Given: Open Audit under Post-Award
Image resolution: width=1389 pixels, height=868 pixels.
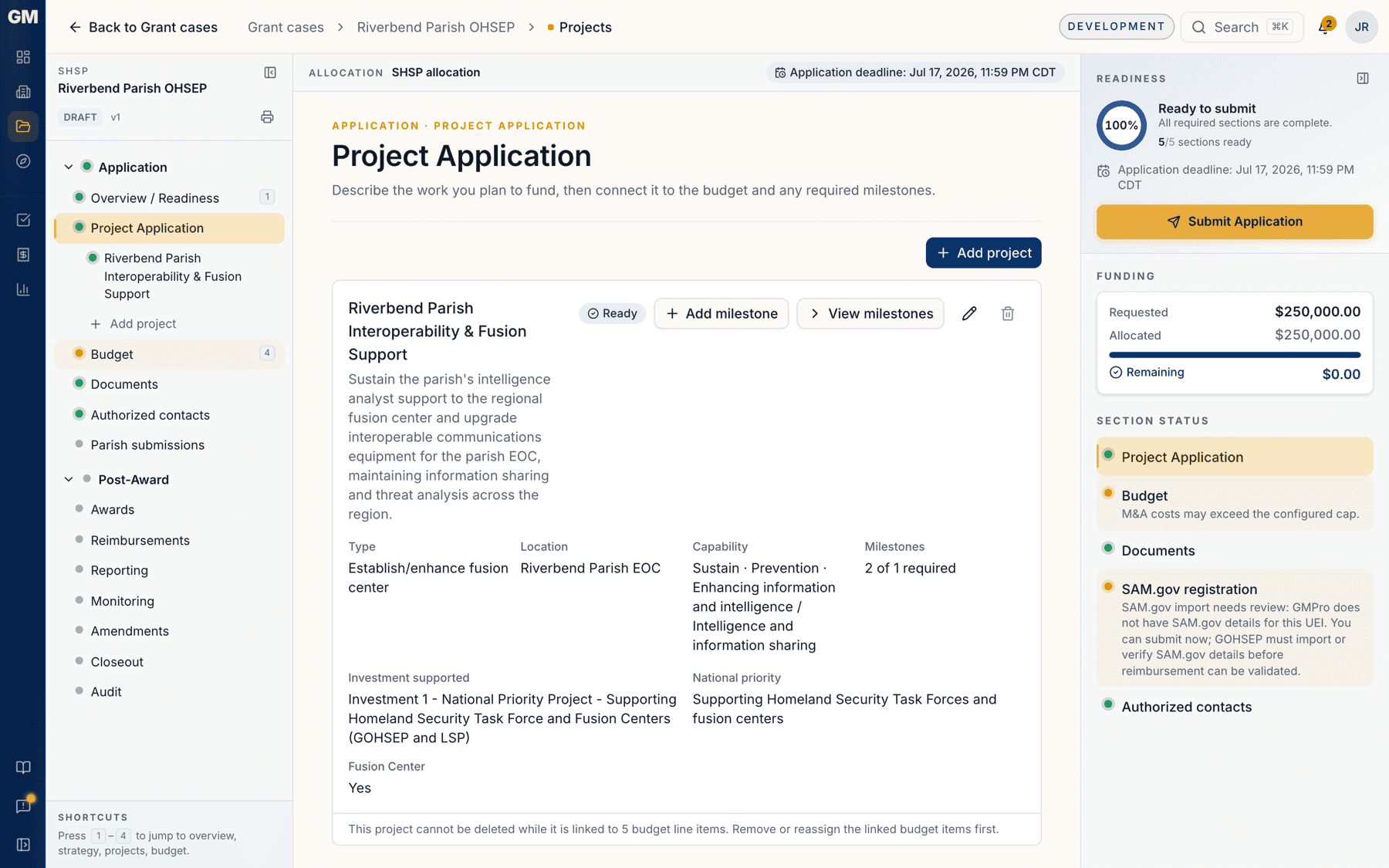Looking at the screenshot, I should tap(169, 692).
